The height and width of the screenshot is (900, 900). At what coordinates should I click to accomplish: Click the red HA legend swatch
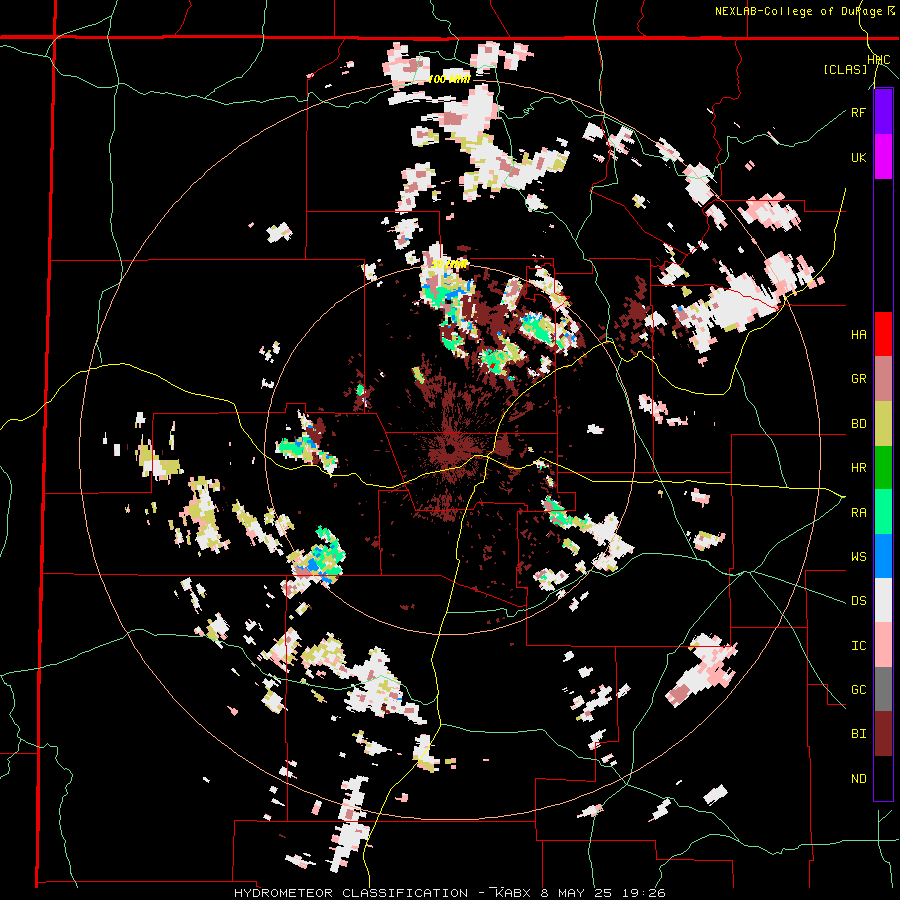point(883,334)
